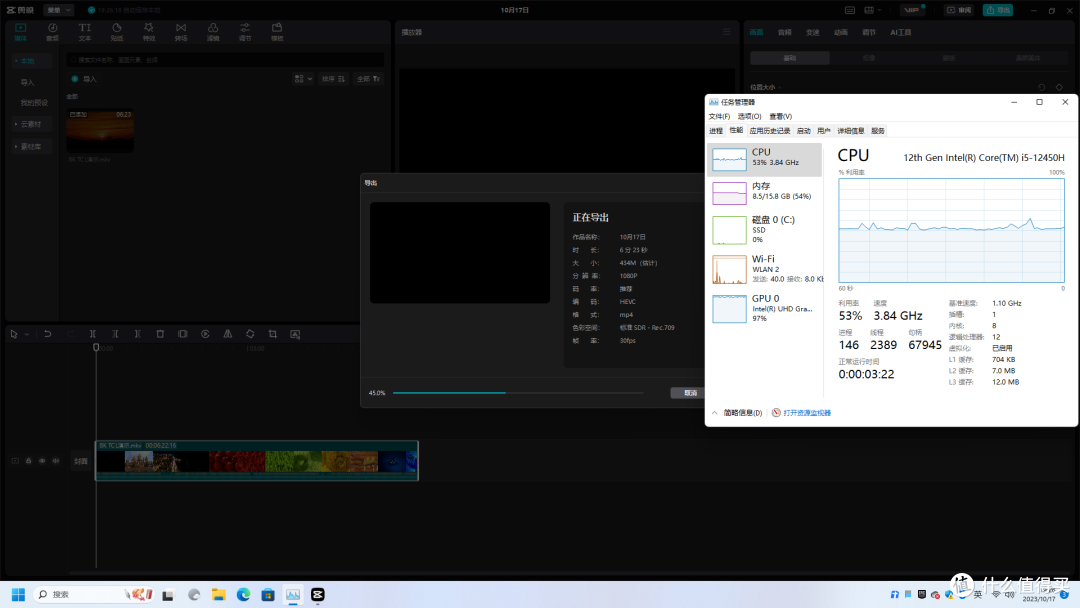Open 文件(F) menu in Task Manager
Image resolution: width=1080 pixels, height=608 pixels.
[x=719, y=116]
